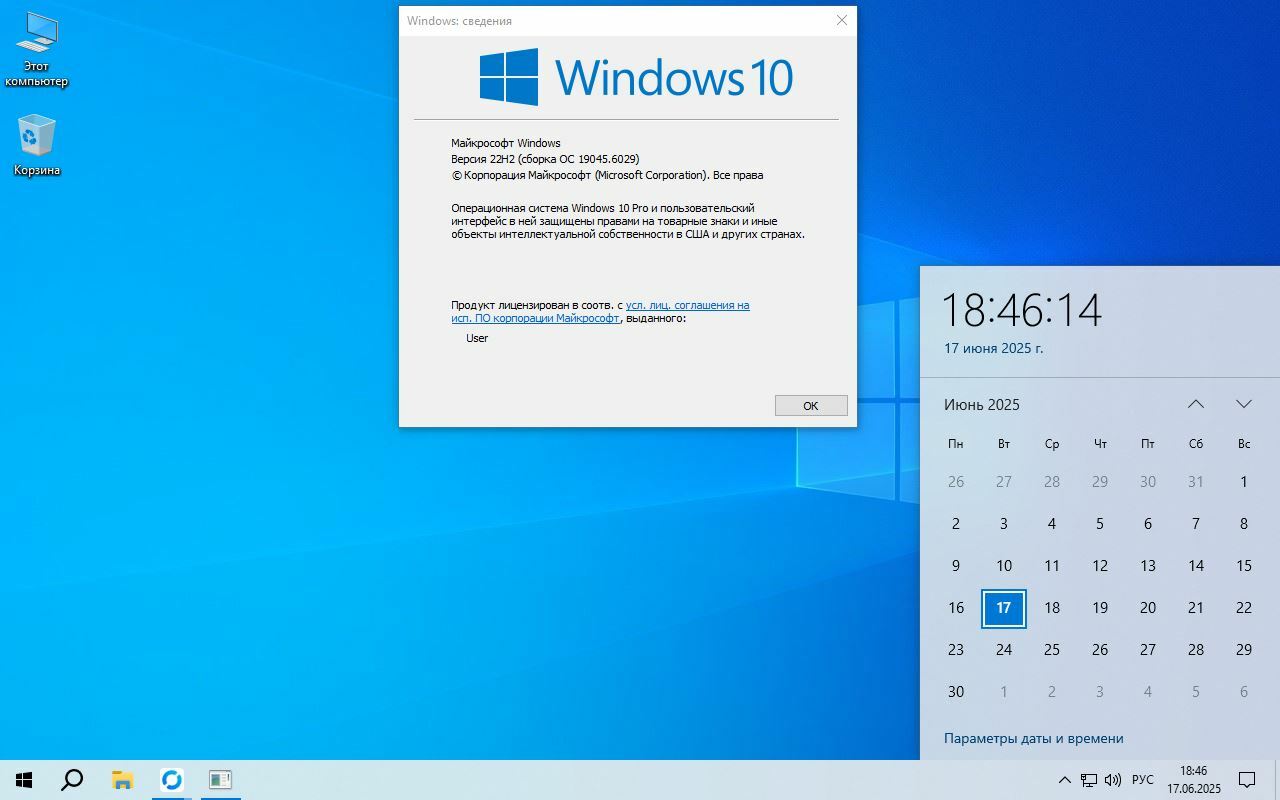The height and width of the screenshot is (800, 1280).
Task: Open Параметры даты и времени link
Action: [x=1033, y=738]
